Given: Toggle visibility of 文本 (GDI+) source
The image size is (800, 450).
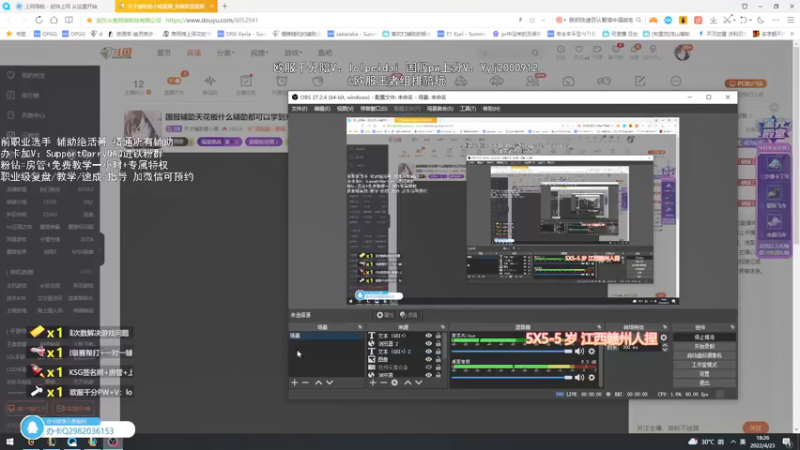Looking at the screenshot, I should point(429,336).
